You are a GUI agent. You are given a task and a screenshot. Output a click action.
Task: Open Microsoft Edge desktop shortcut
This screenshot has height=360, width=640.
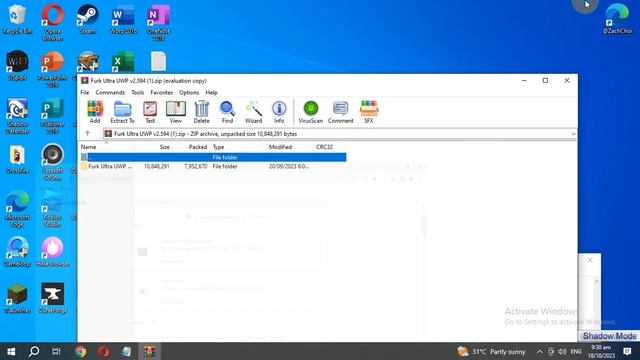pyautogui.click(x=17, y=209)
